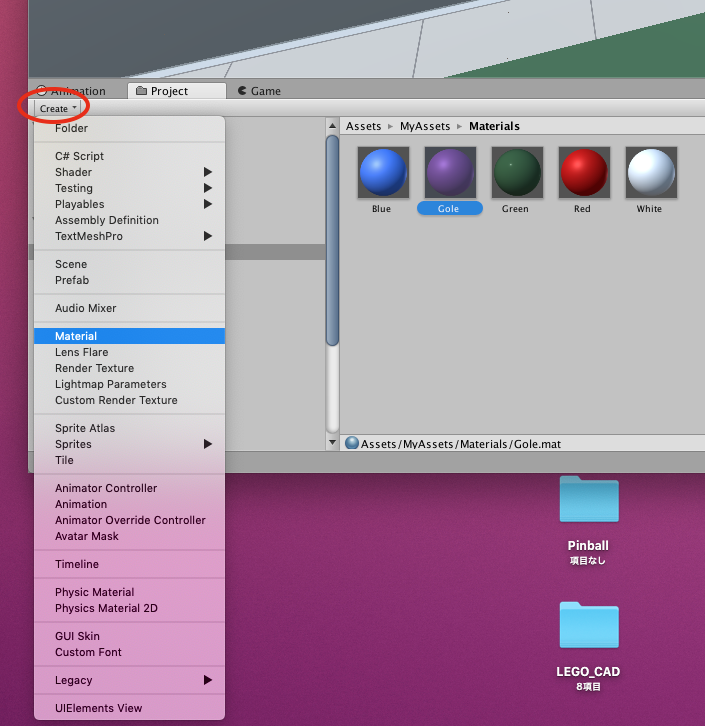Screen dimensions: 705x726
Task: Click Materials in the breadcrumb path
Action: (494, 126)
